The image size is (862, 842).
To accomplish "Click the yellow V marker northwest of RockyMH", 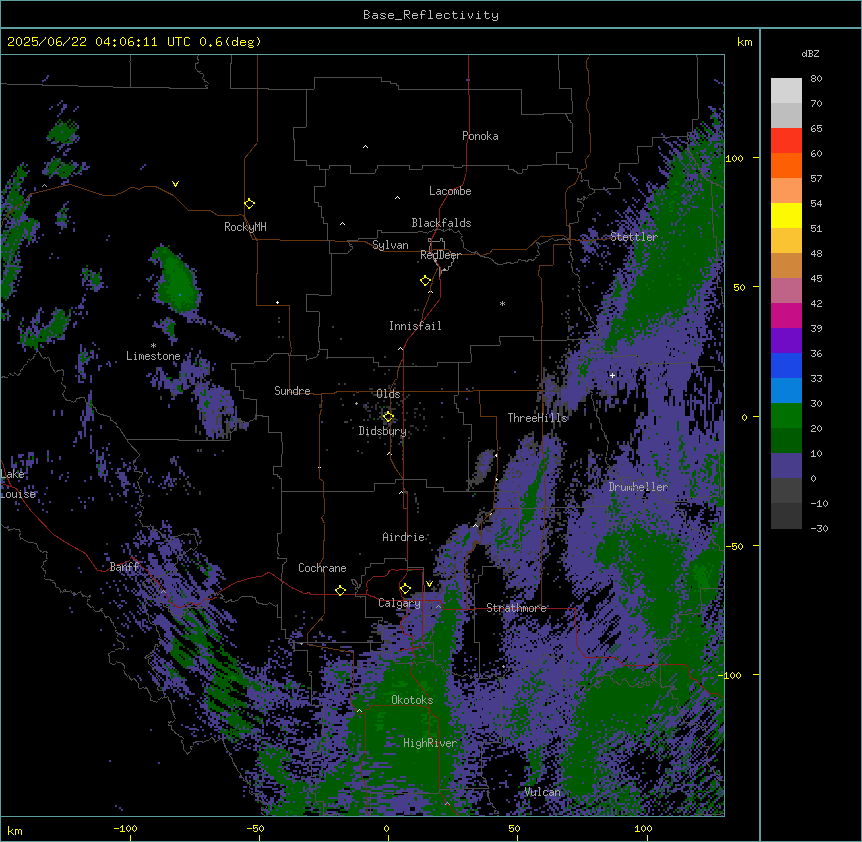I will coord(175,184).
